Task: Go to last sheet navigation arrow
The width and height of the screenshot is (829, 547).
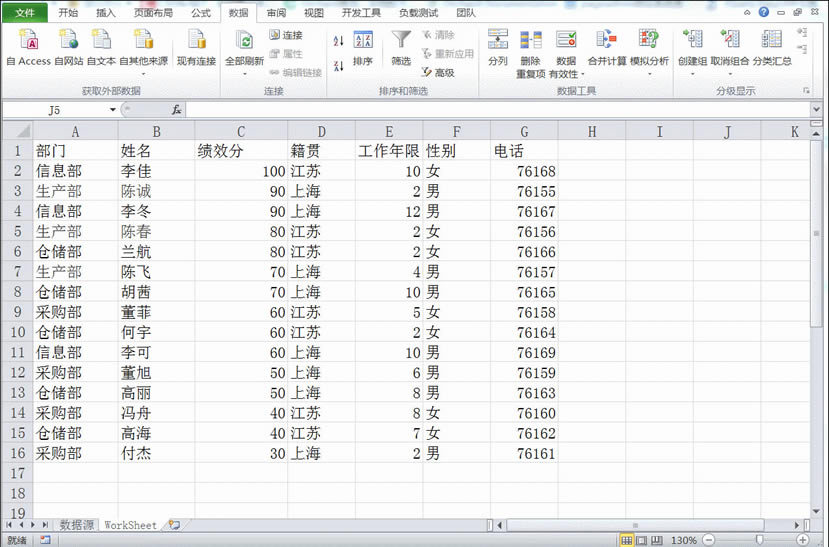Action: [x=45, y=525]
